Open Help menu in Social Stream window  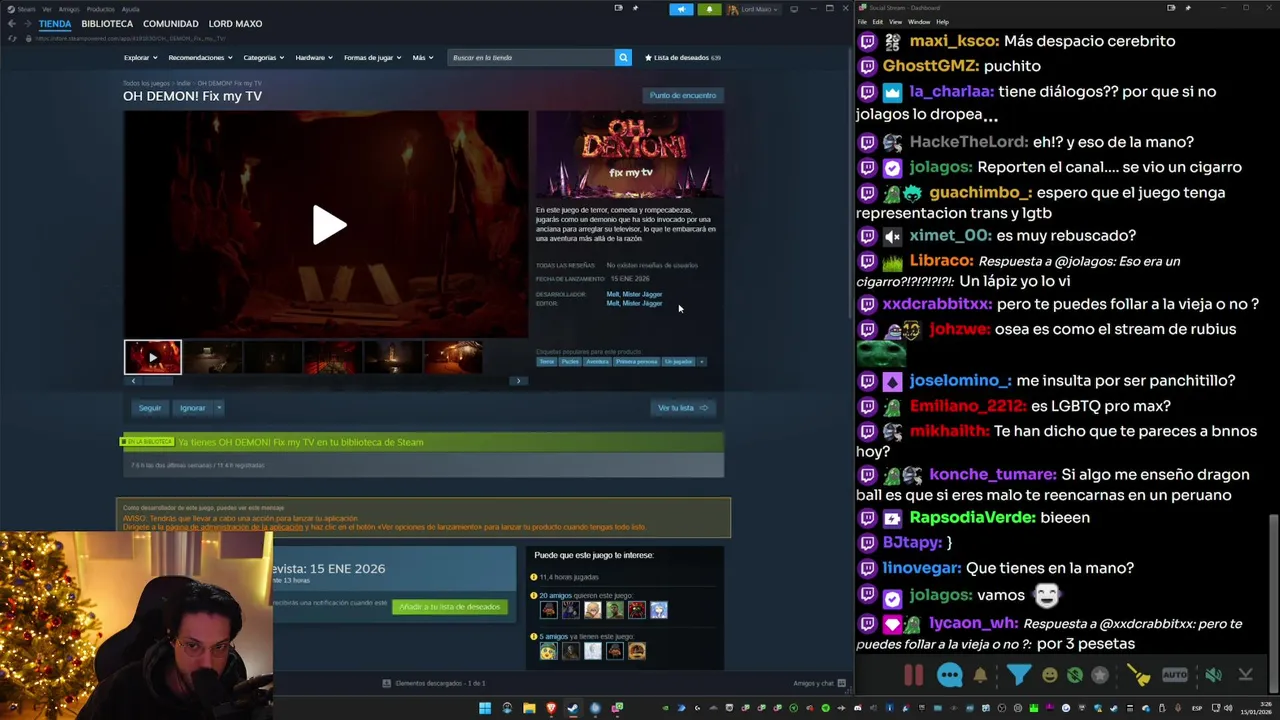(x=942, y=21)
